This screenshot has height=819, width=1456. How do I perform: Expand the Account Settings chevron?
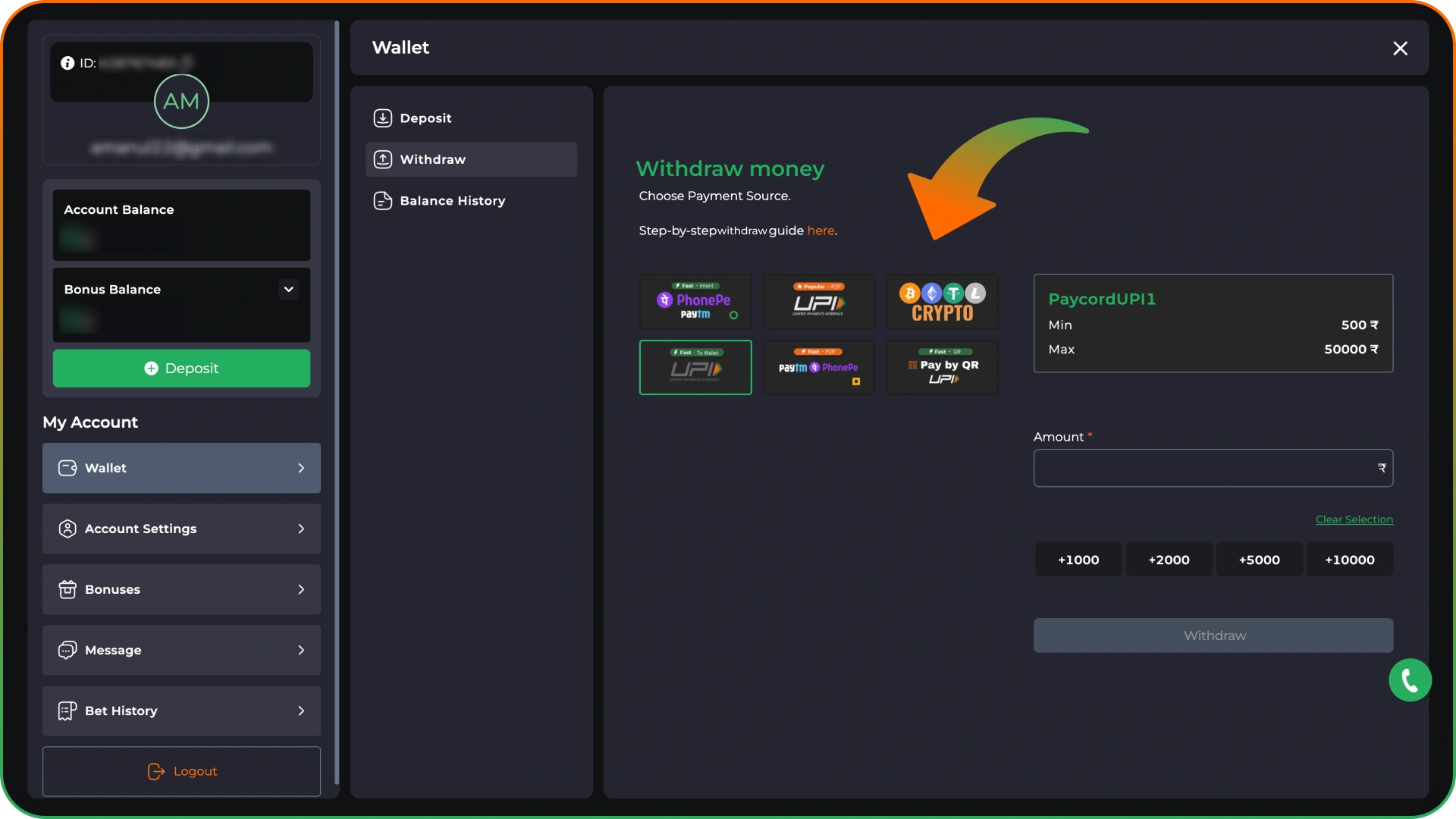pyautogui.click(x=301, y=529)
